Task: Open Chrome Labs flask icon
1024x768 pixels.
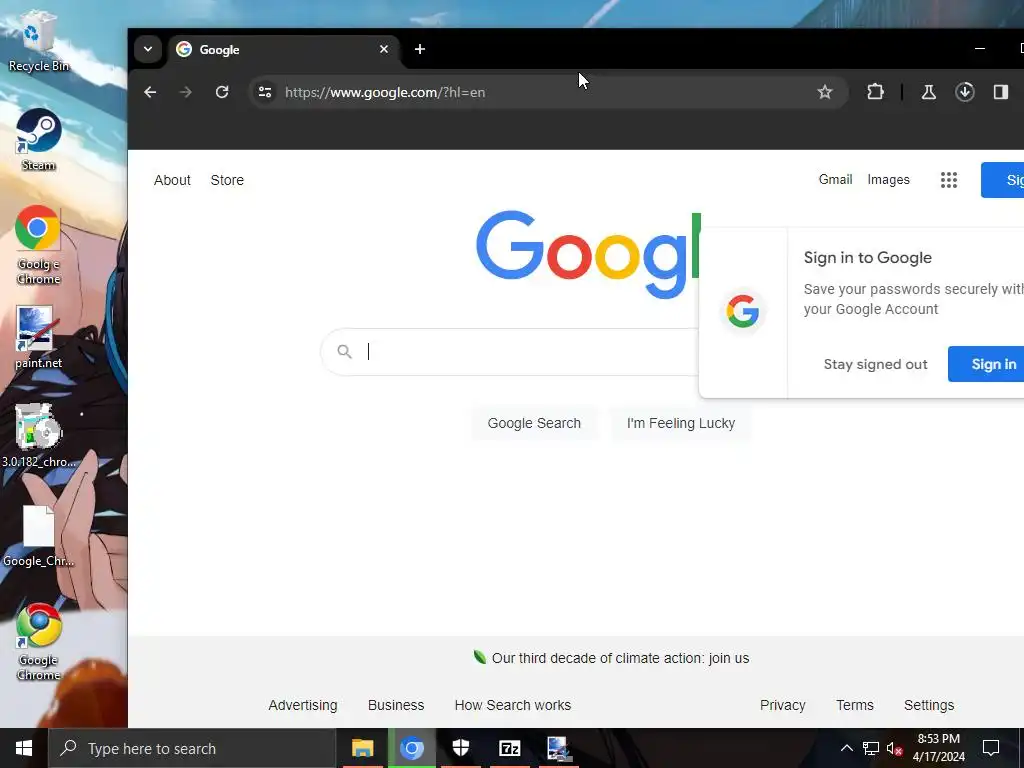Action: [928, 92]
